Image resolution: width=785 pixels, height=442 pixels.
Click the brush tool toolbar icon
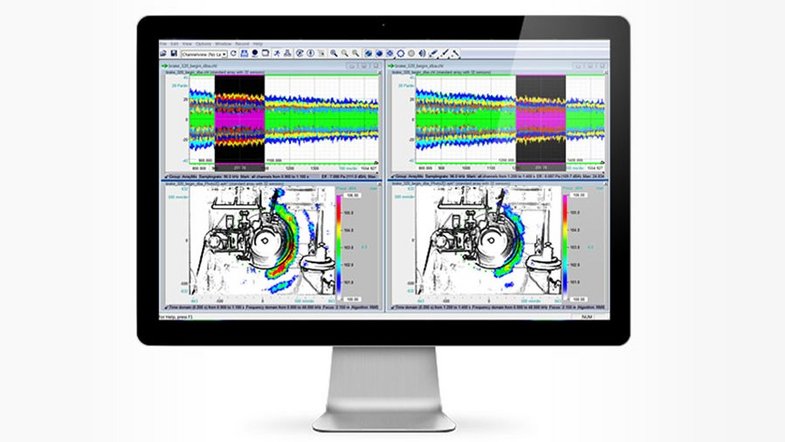coord(444,53)
